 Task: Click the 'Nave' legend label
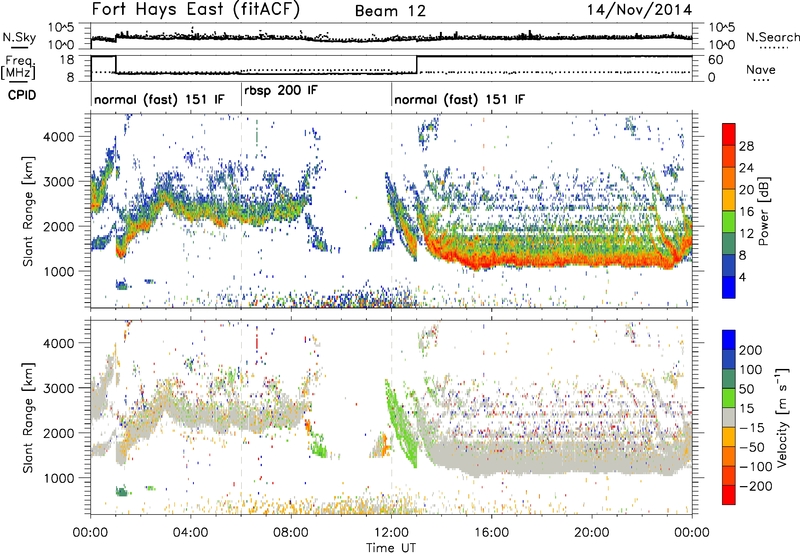point(761,70)
